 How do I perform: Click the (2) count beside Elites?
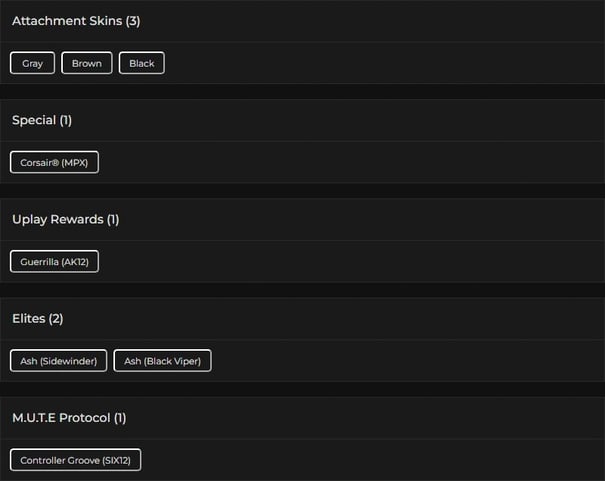pos(56,318)
